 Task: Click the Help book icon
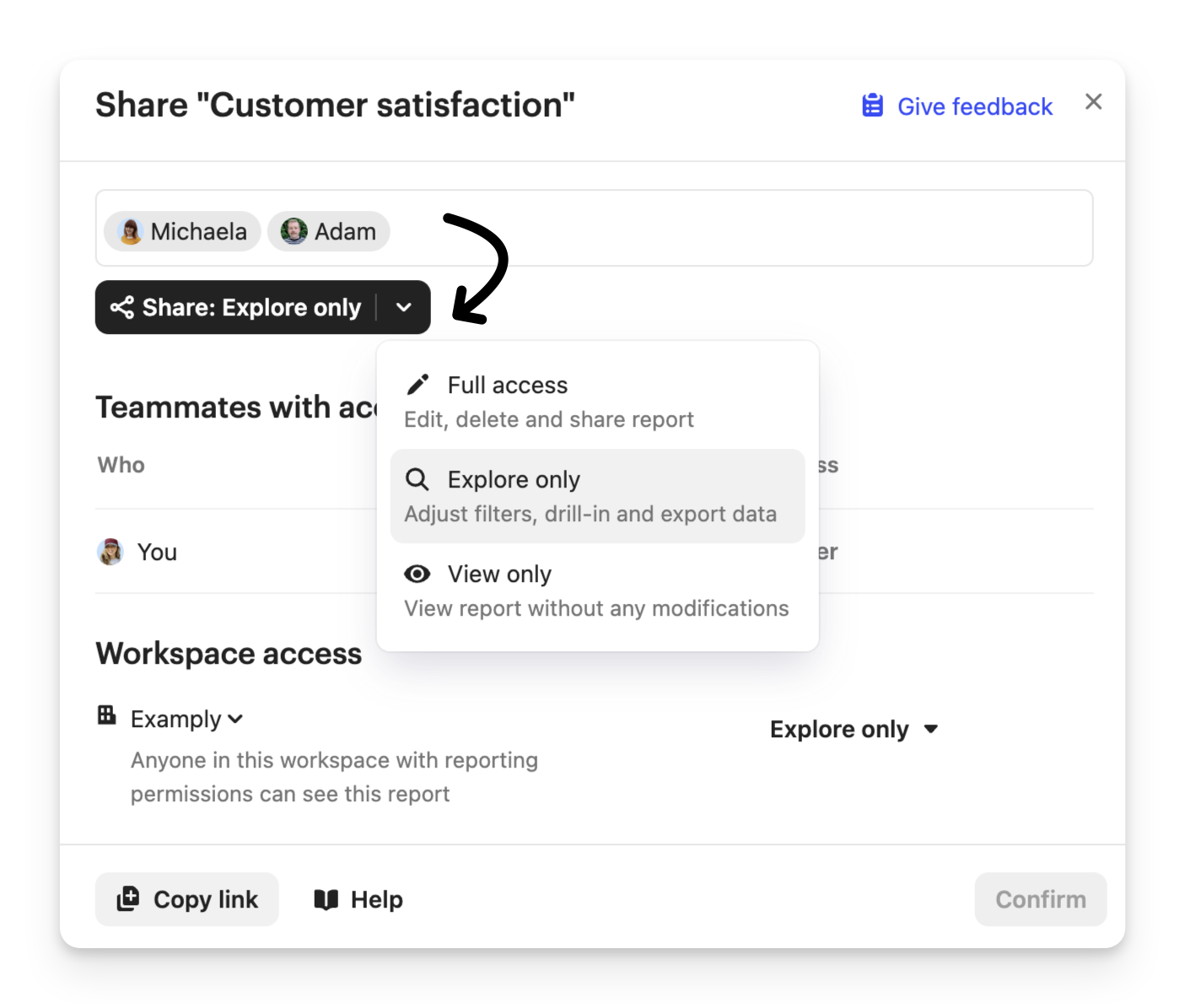pyautogui.click(x=326, y=899)
